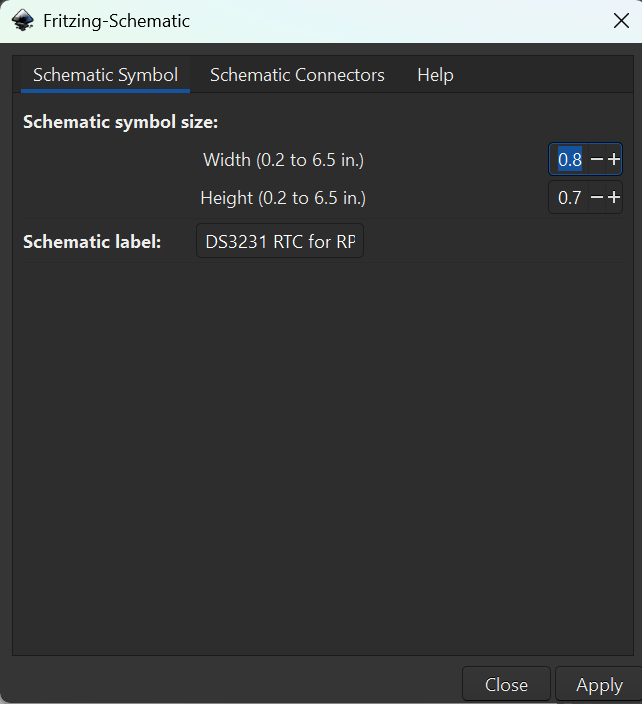This screenshot has height=704, width=642.
Task: Decrease Height with the minus button
Action: pos(597,197)
